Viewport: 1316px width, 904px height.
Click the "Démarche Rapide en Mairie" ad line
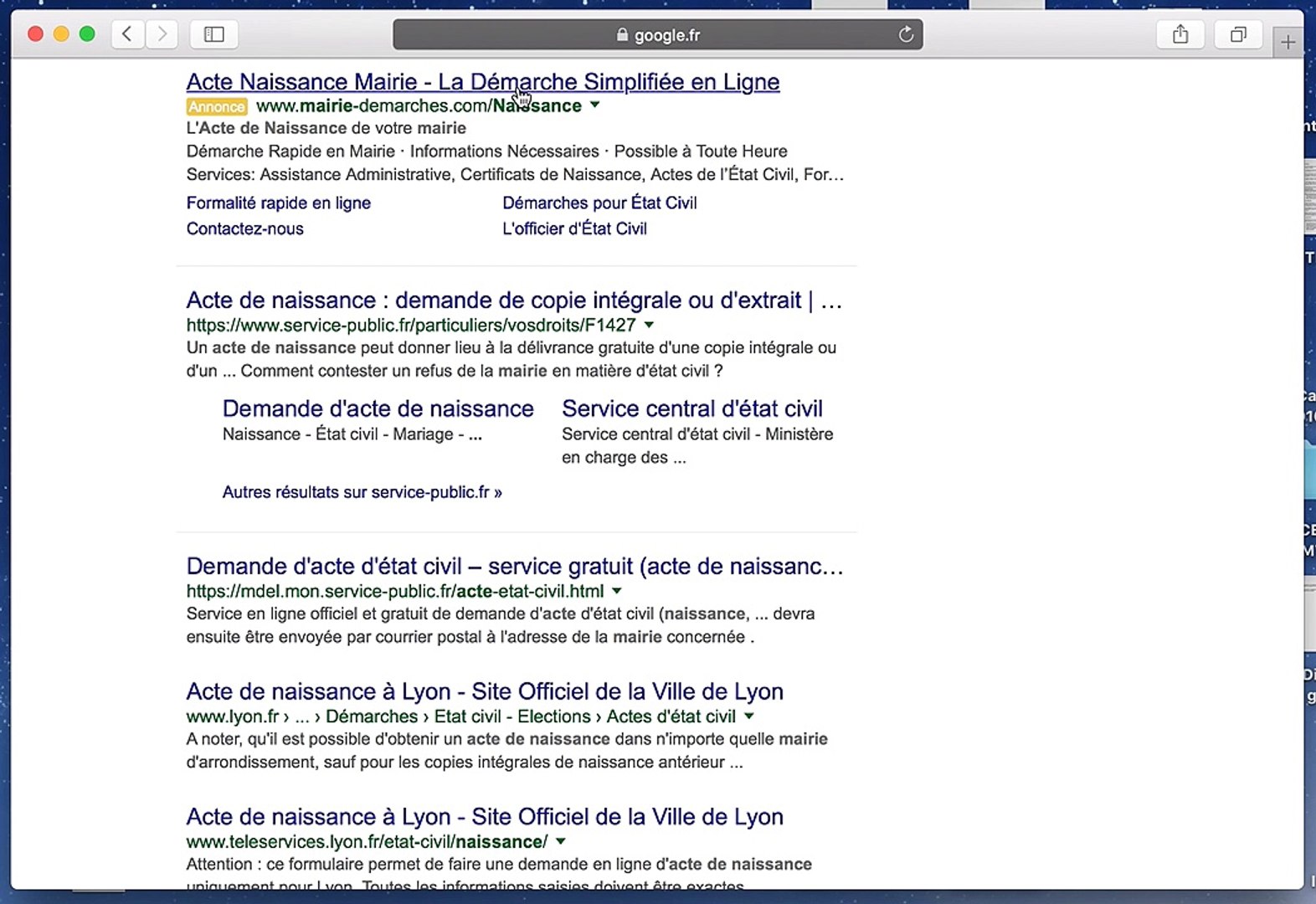(x=487, y=152)
